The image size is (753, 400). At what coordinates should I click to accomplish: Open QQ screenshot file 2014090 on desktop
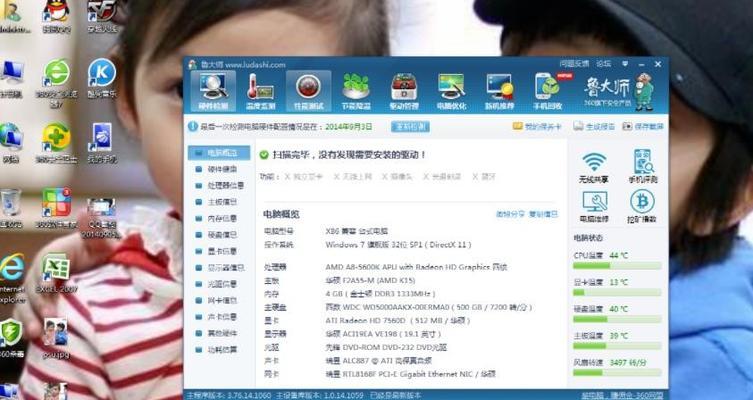[x=101, y=219]
